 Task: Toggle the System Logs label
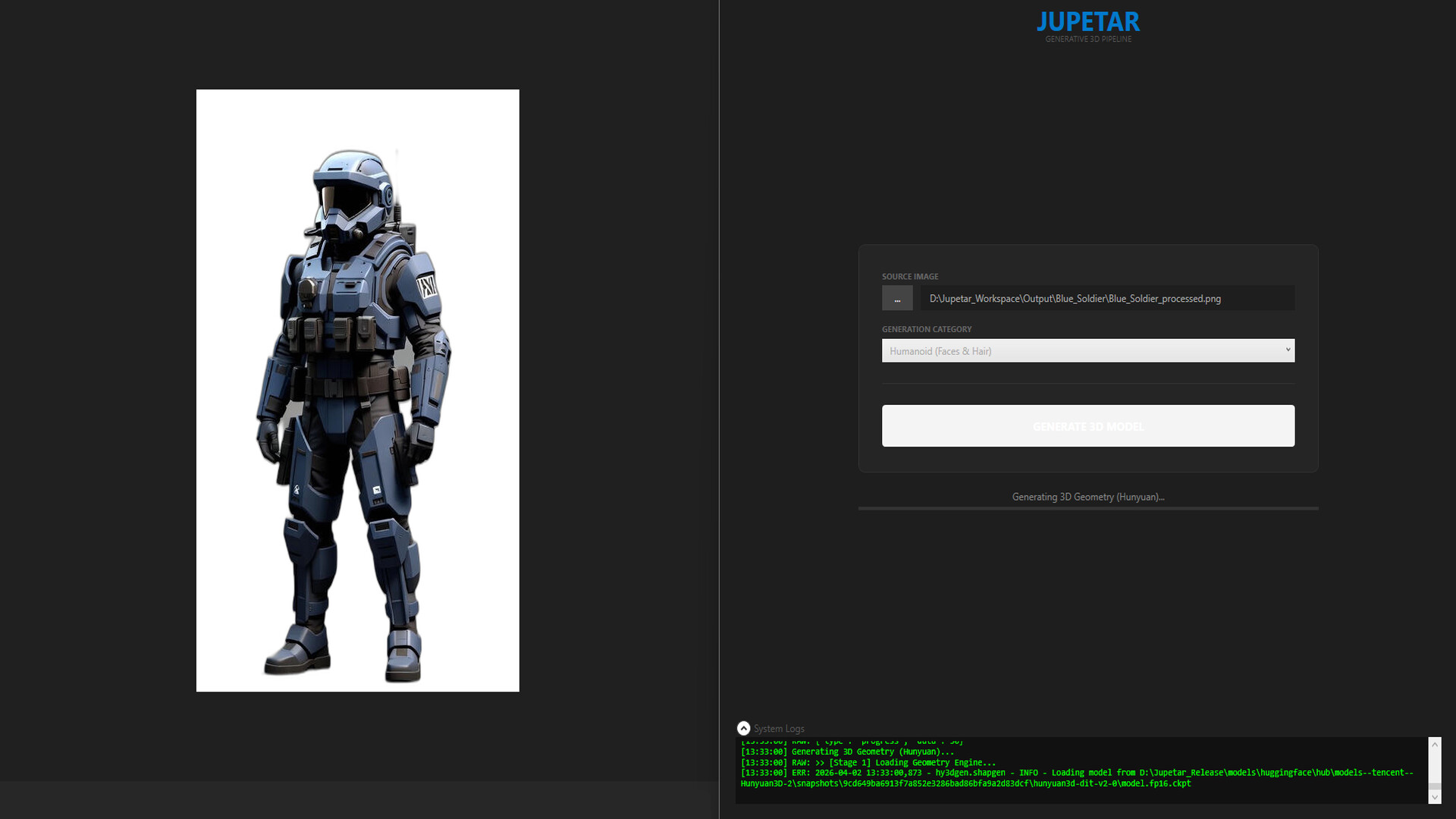779,729
